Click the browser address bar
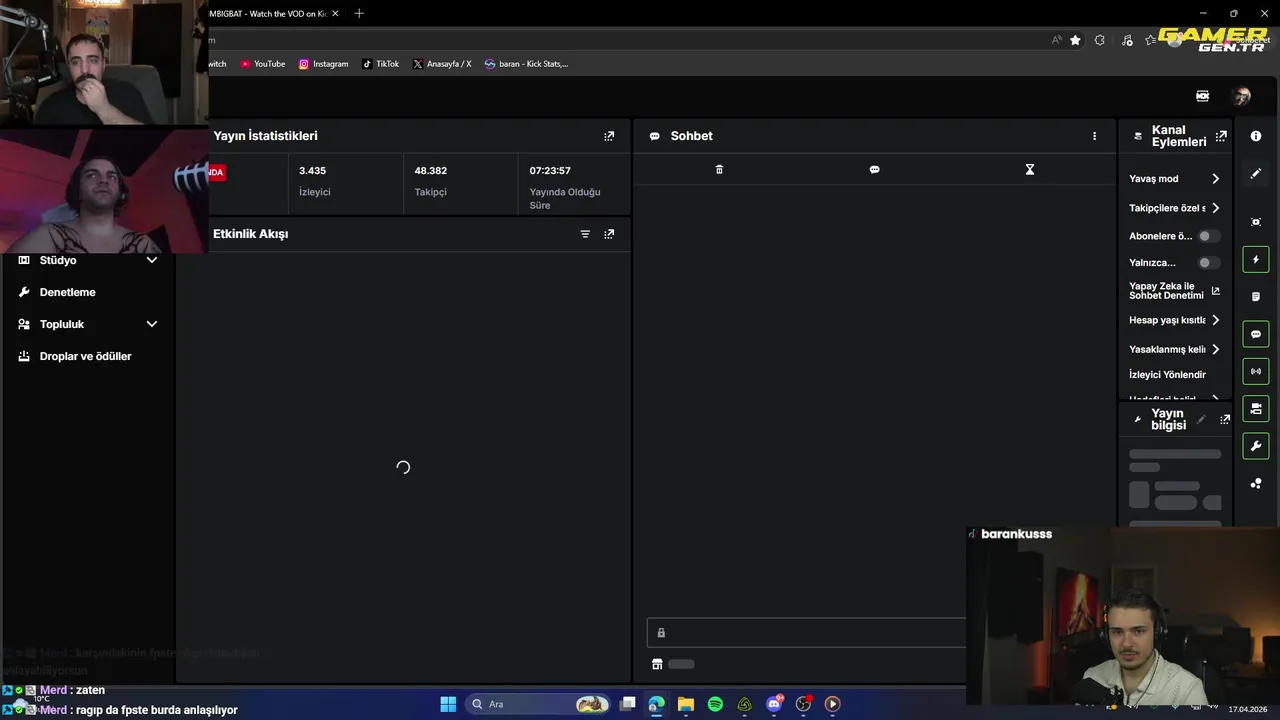This screenshot has height=720, width=1280. pos(625,40)
